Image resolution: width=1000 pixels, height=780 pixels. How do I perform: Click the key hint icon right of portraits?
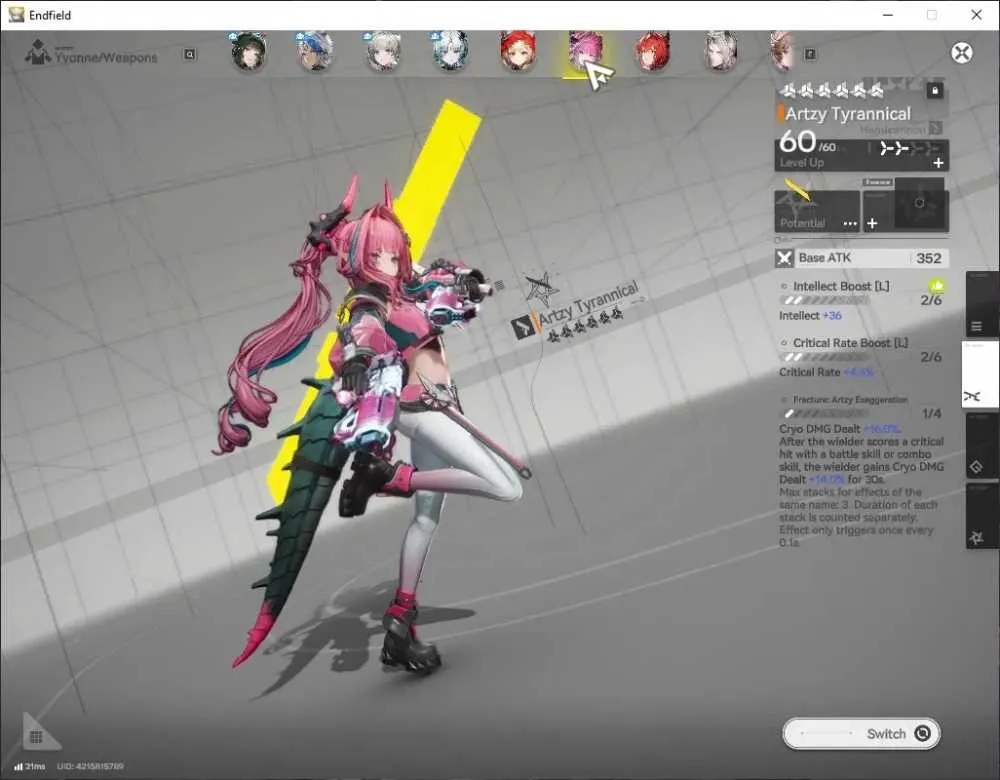pos(810,55)
